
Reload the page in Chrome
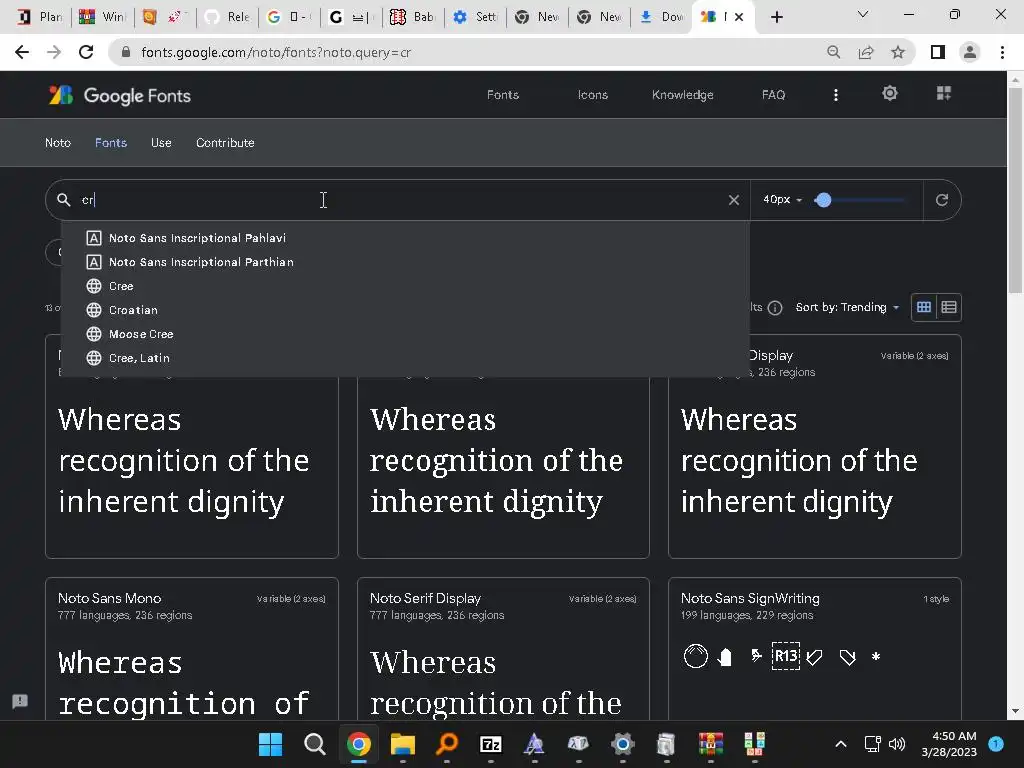click(86, 52)
